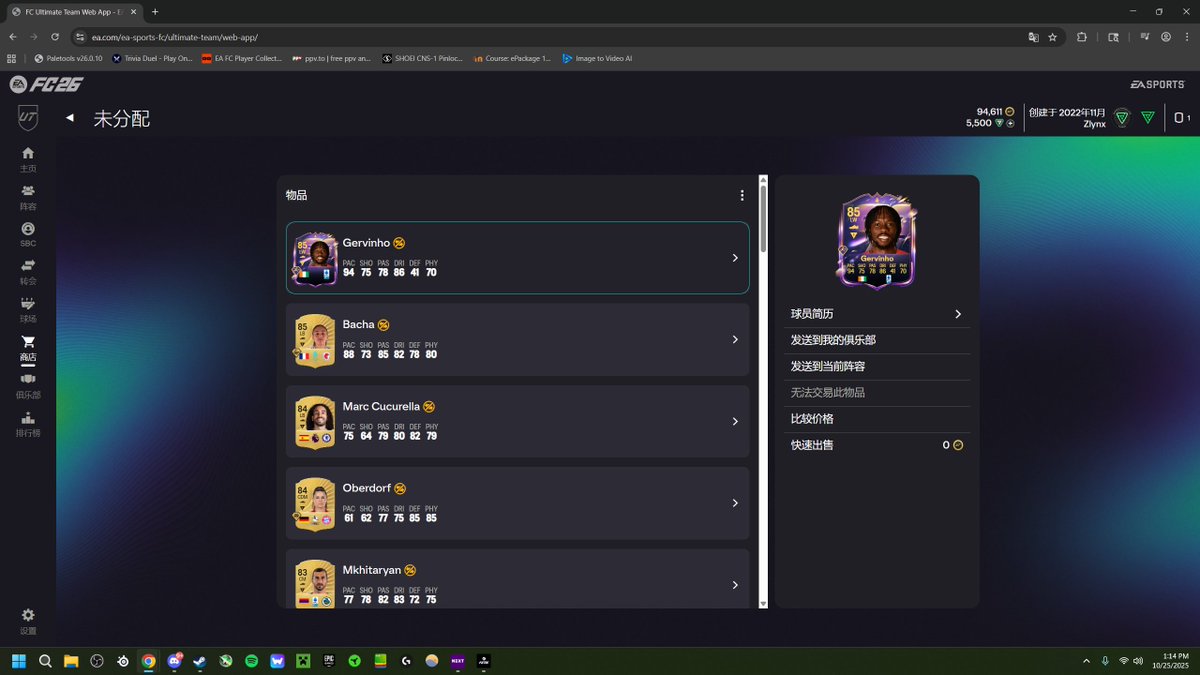This screenshot has width=1200, height=675.
Task: Click 发送到我的俱乐部 option
Action: click(878, 340)
